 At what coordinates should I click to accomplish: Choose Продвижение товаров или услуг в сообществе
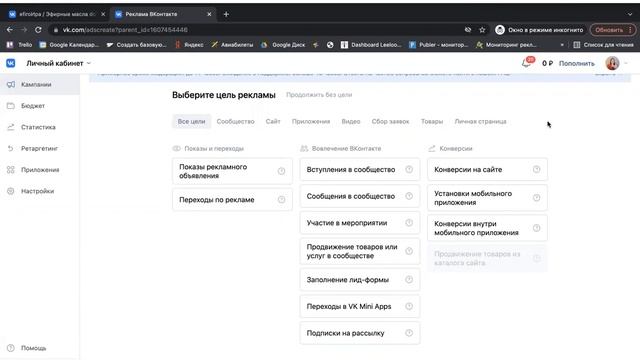(360, 251)
